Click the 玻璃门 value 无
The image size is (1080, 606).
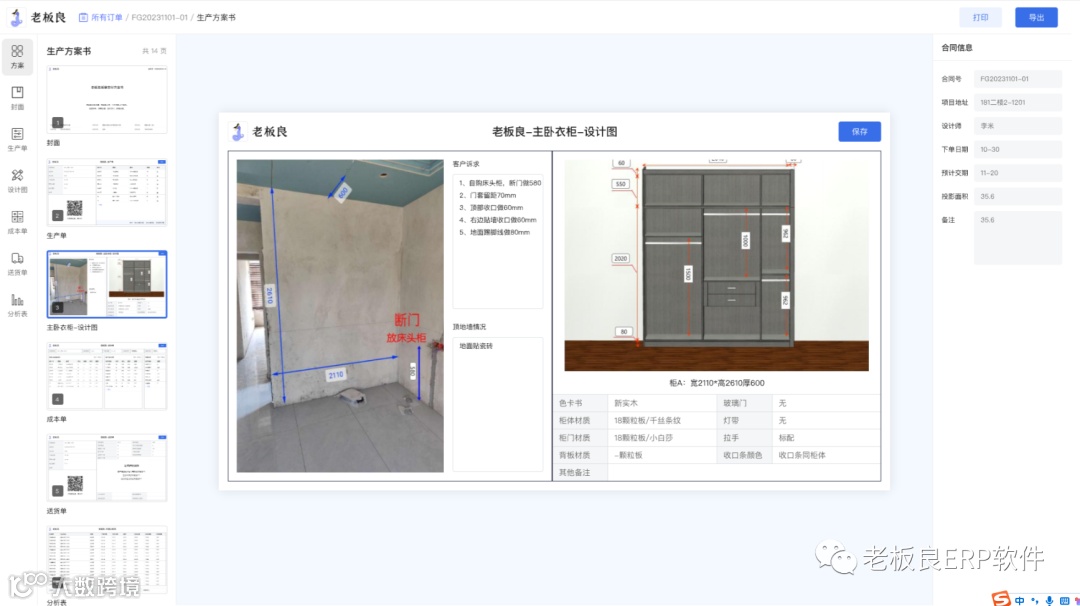(x=782, y=403)
